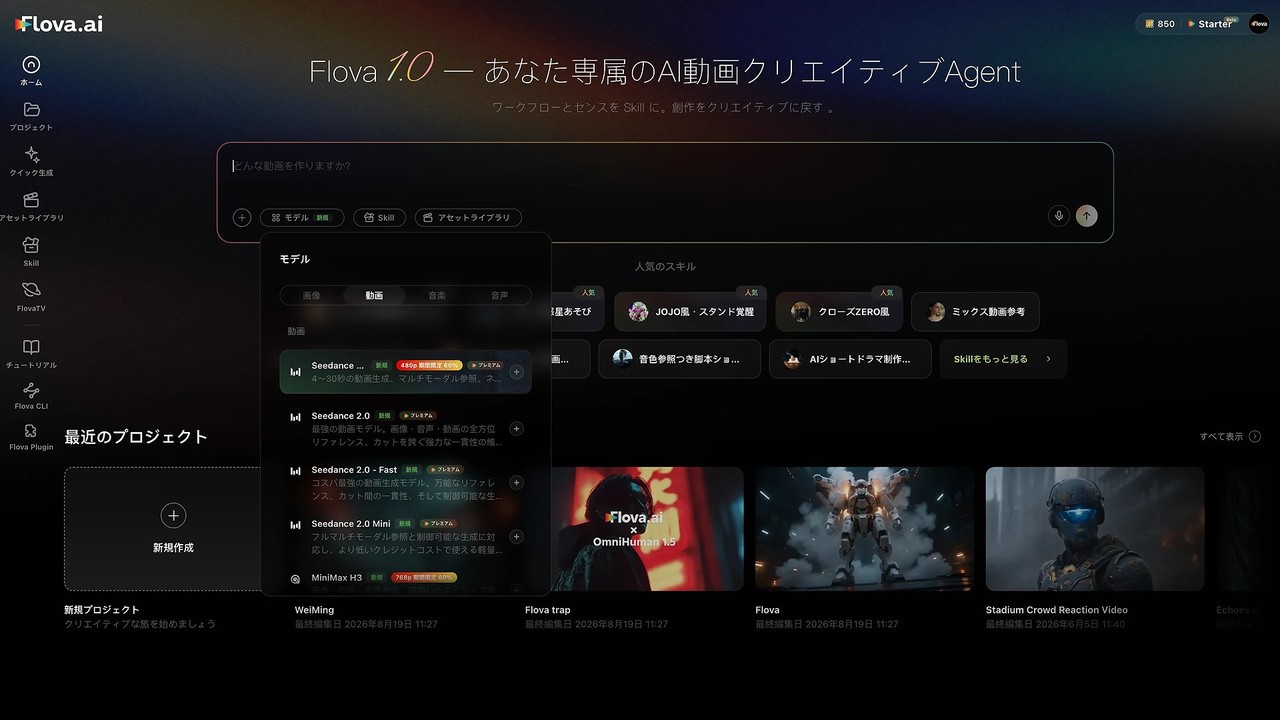Open the クローズZERO風 skill
This screenshot has height=720, width=1280.
tap(839, 312)
